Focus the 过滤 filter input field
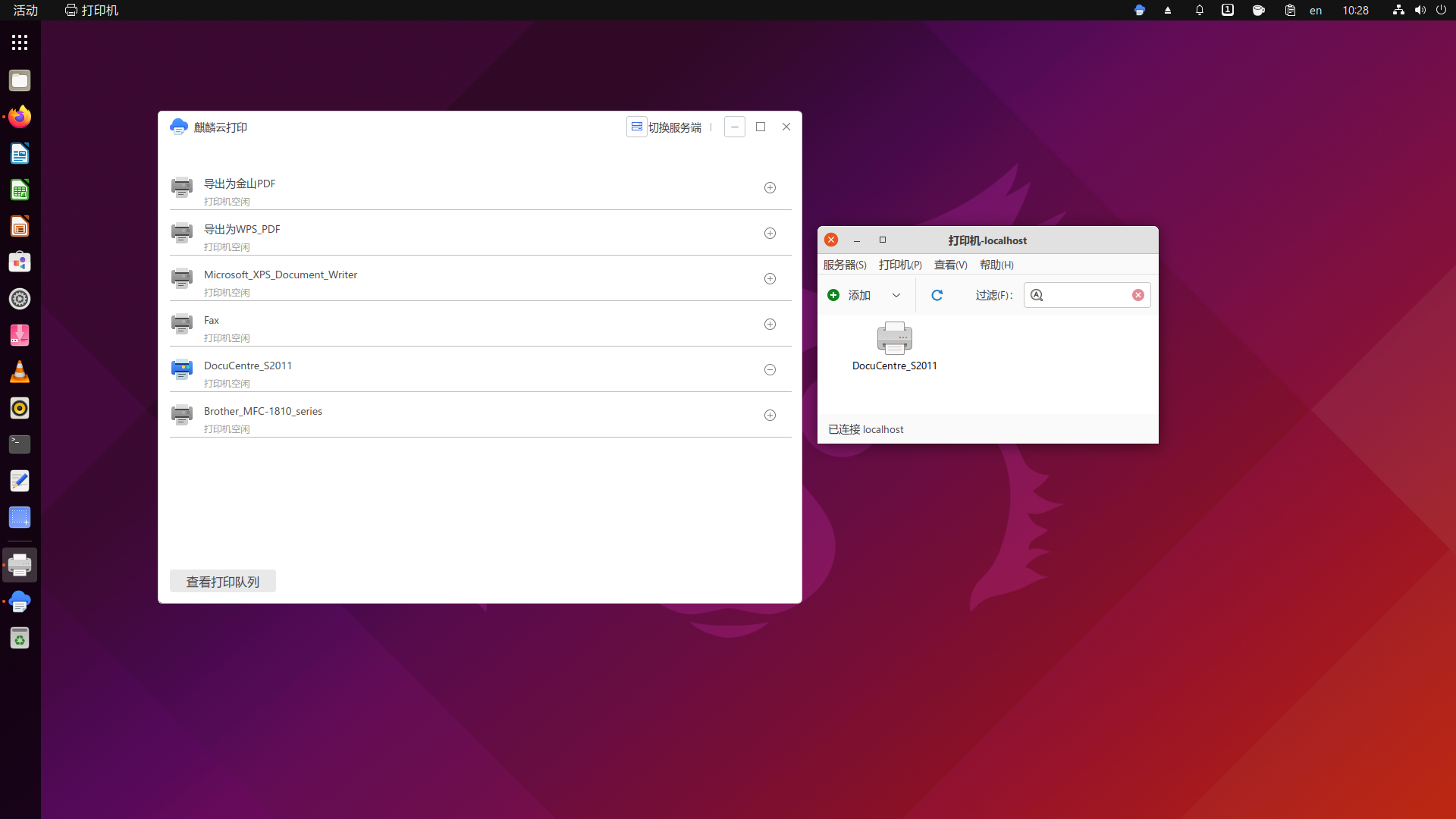 point(1087,295)
